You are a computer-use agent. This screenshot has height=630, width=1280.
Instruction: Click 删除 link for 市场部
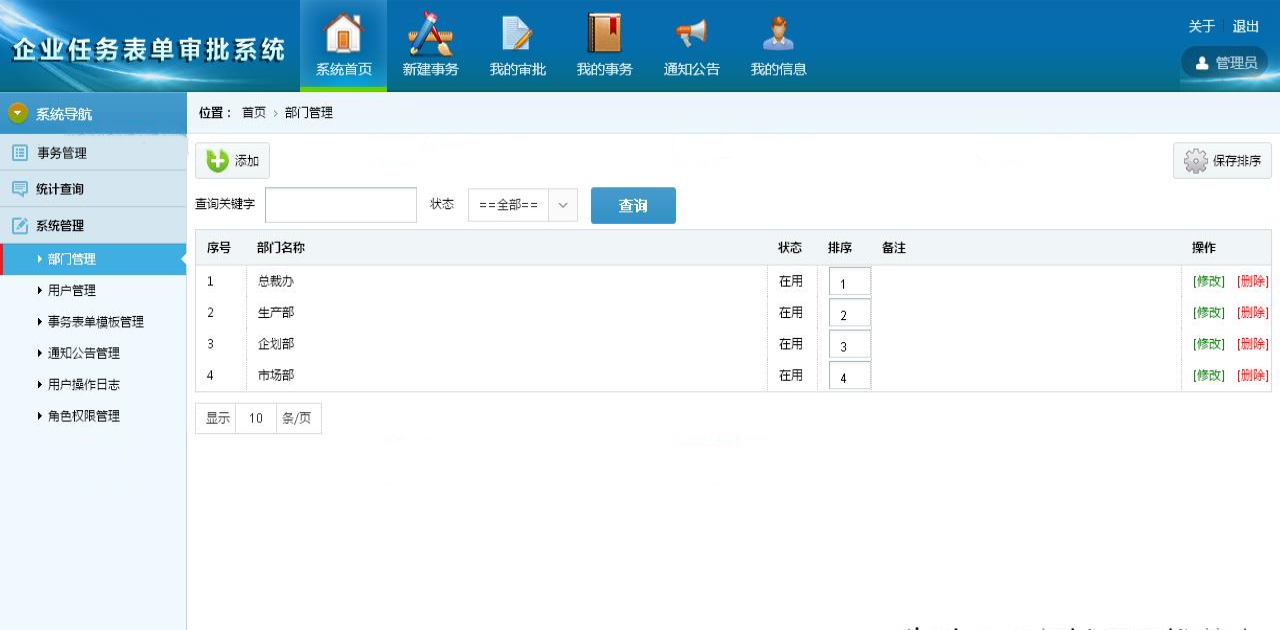[1252, 376]
